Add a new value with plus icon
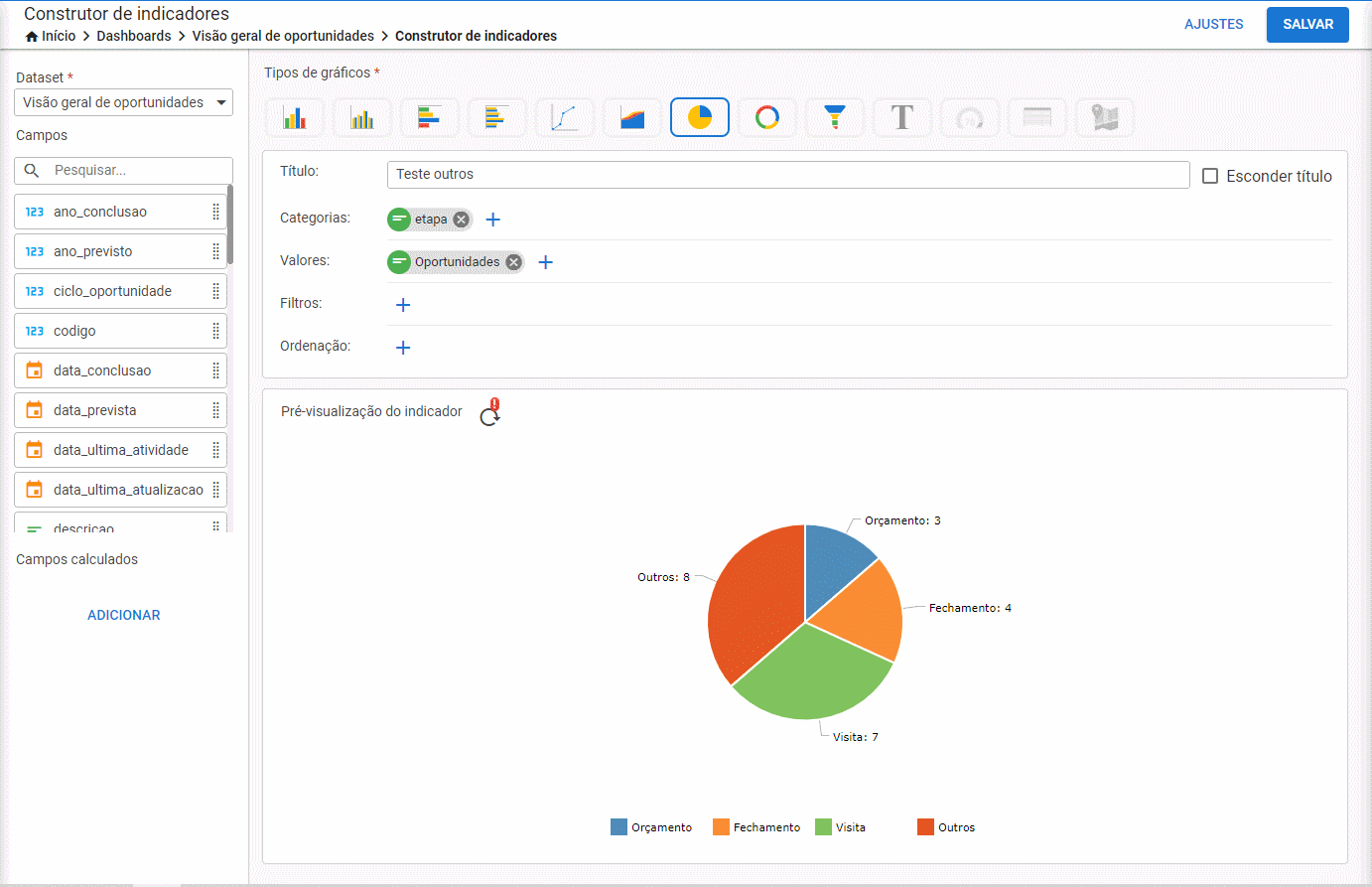This screenshot has width=1372, height=887. [545, 262]
